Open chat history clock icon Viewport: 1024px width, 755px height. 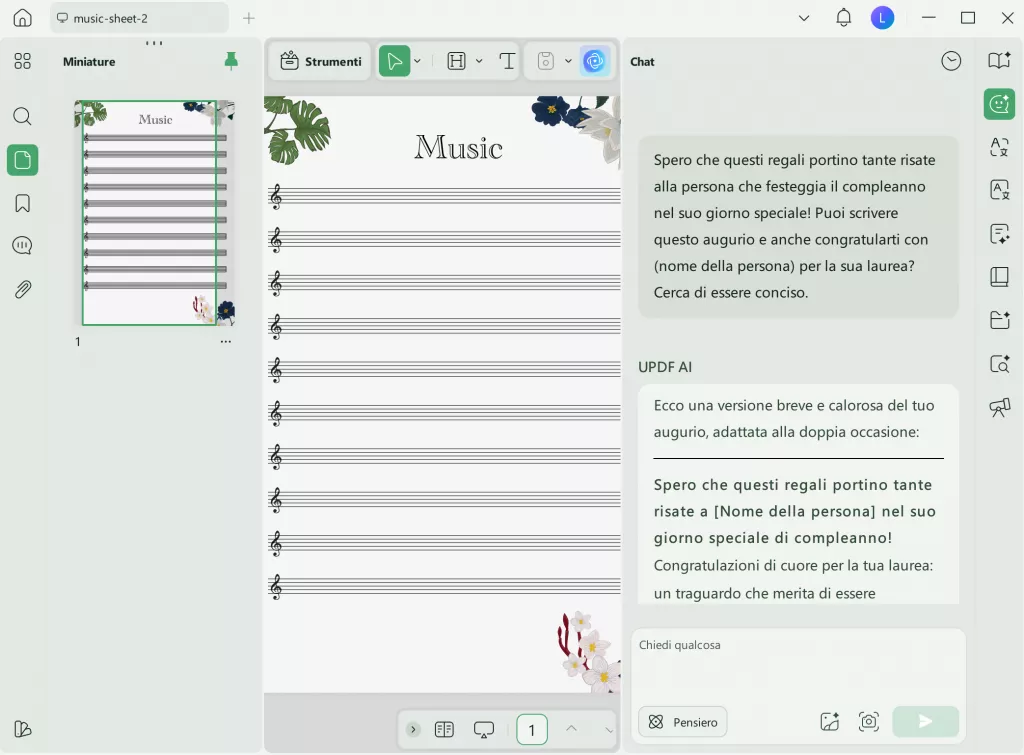951,61
